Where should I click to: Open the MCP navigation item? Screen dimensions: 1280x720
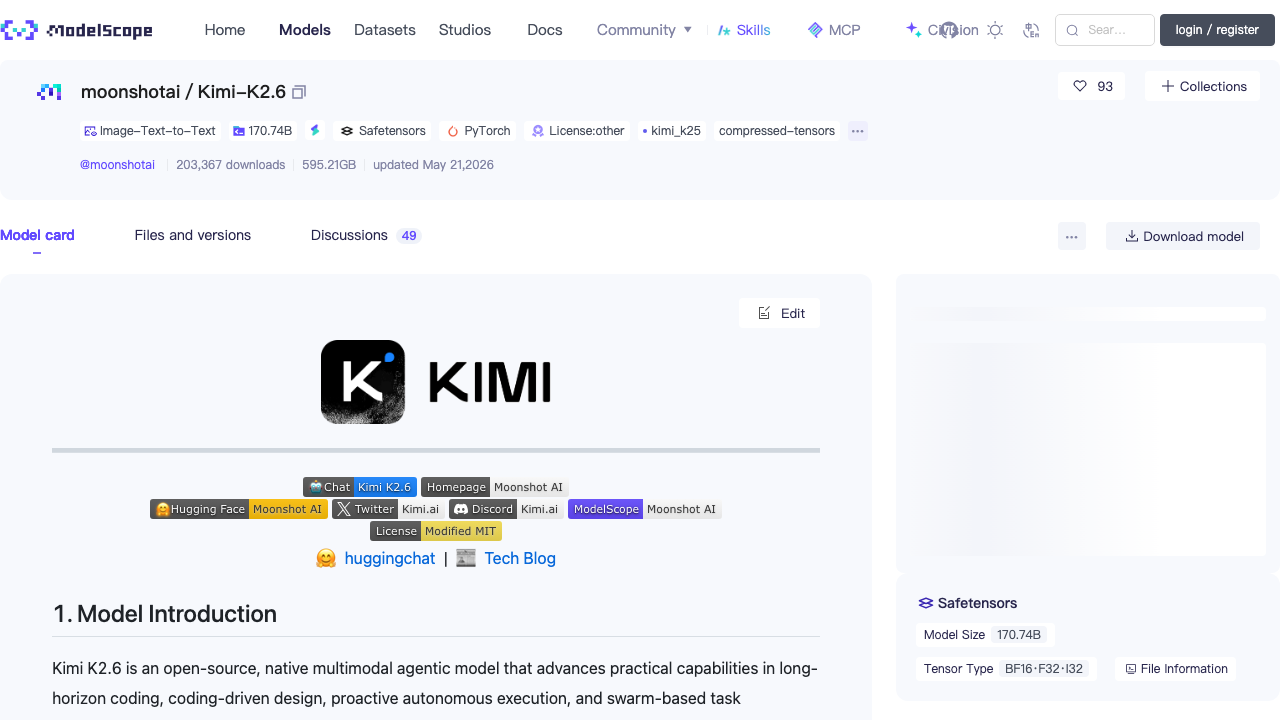tap(834, 30)
